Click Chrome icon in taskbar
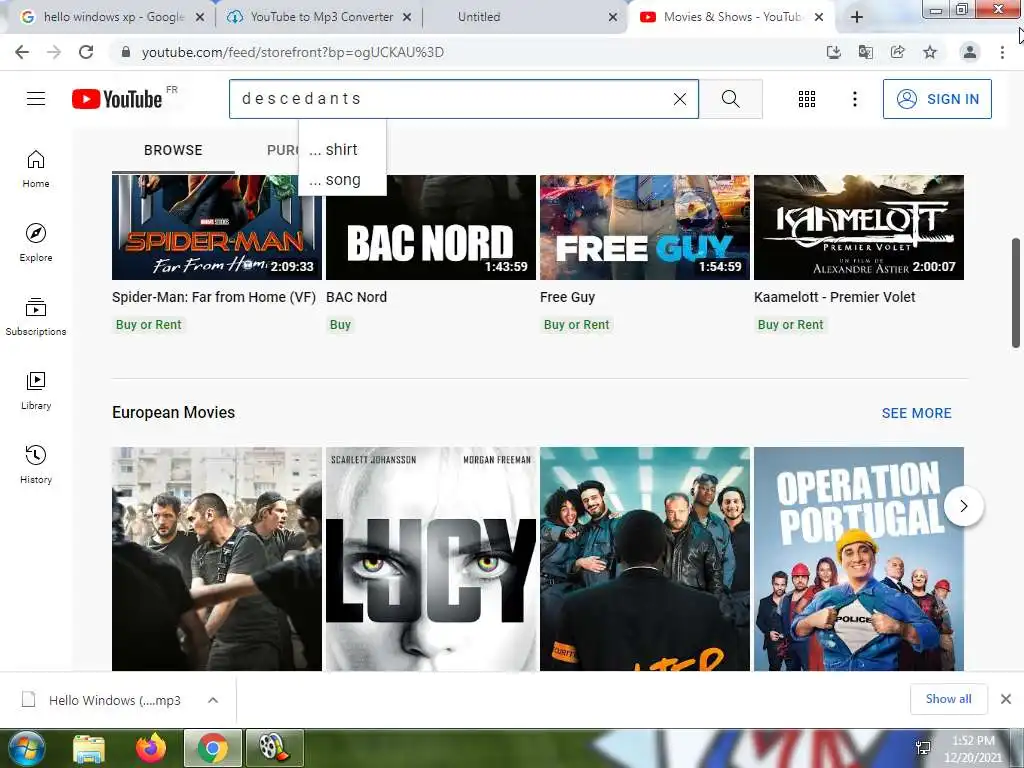This screenshot has width=1024, height=768. [213, 748]
